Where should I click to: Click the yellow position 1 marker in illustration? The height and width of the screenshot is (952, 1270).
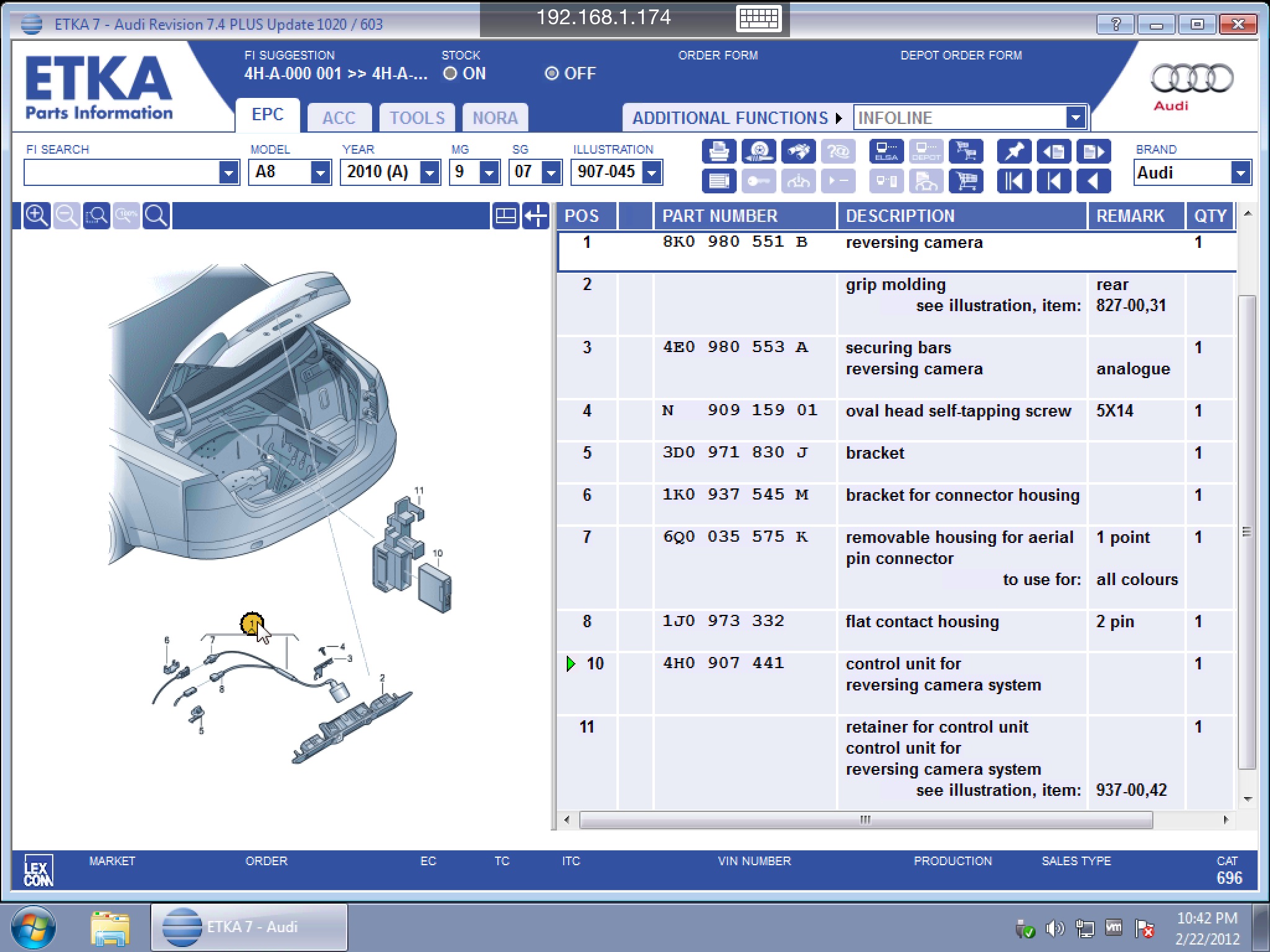pyautogui.click(x=252, y=624)
